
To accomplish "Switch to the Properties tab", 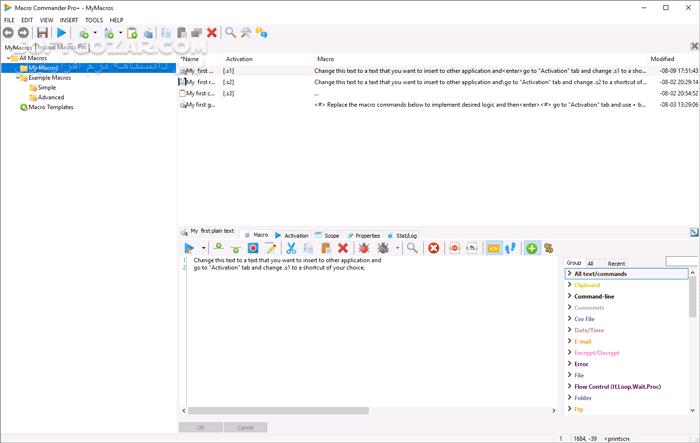I will [x=364, y=235].
